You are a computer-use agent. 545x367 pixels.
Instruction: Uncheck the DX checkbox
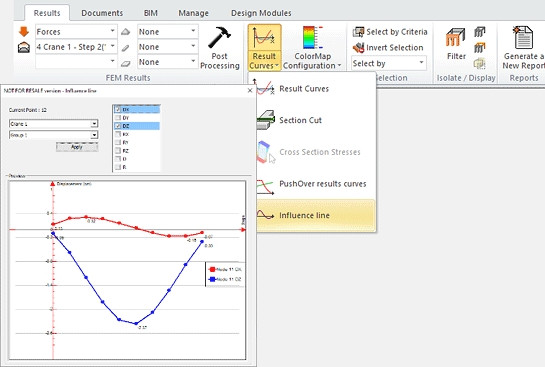pos(118,109)
